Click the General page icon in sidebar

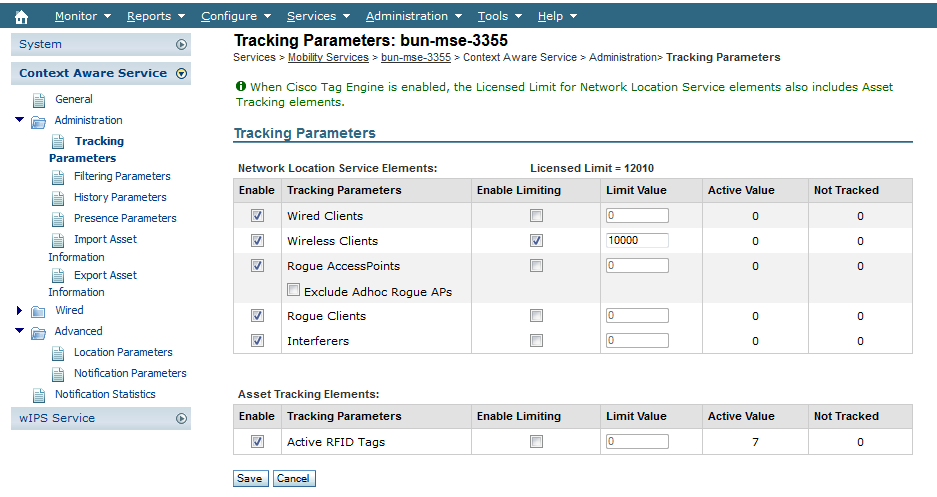click(39, 100)
